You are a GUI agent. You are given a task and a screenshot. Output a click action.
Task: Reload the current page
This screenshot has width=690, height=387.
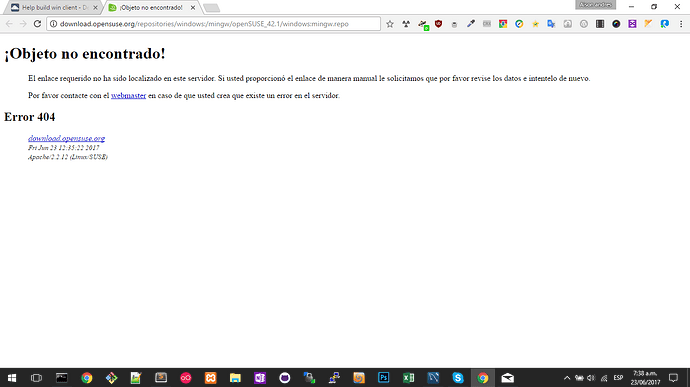point(37,24)
